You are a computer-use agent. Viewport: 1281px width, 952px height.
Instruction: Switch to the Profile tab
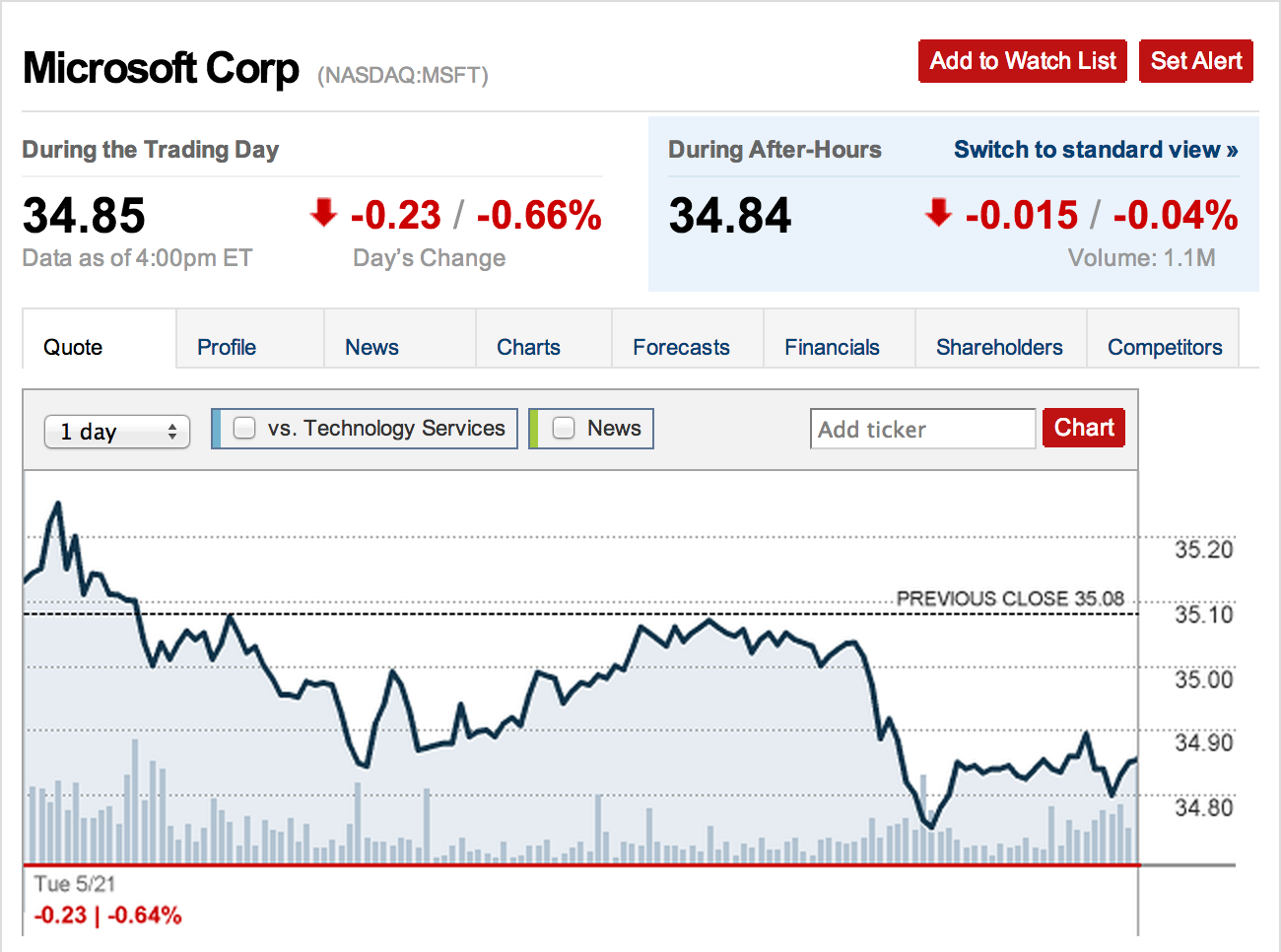[x=227, y=347]
